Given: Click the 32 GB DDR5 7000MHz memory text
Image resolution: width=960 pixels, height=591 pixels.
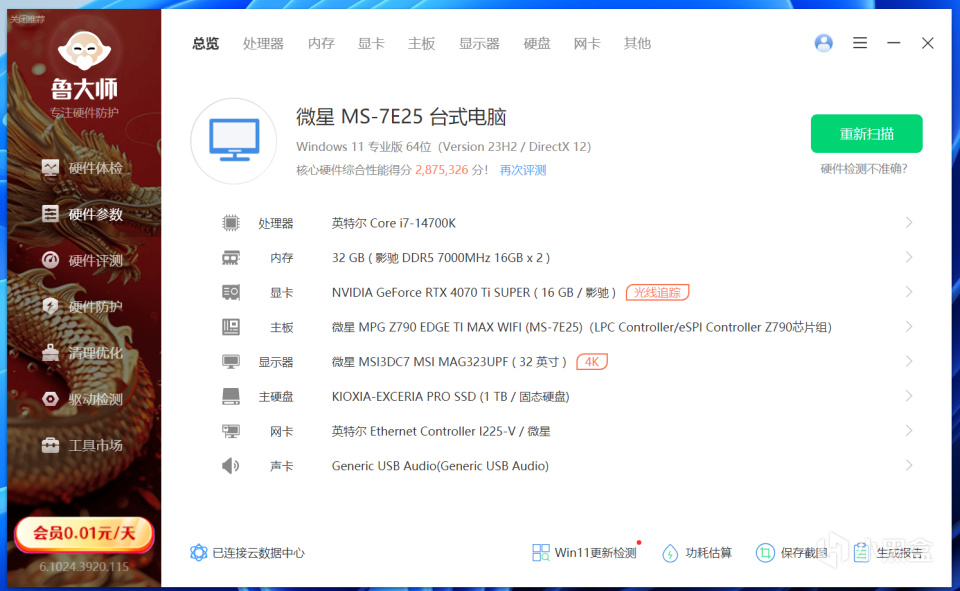Looking at the screenshot, I should pyautogui.click(x=441, y=258).
